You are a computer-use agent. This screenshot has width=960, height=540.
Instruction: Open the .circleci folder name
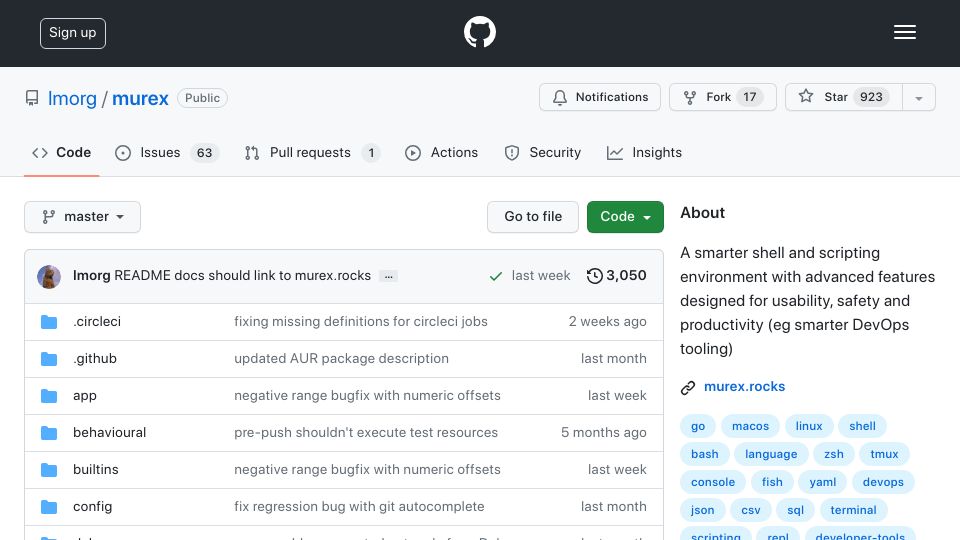[x=97, y=321]
